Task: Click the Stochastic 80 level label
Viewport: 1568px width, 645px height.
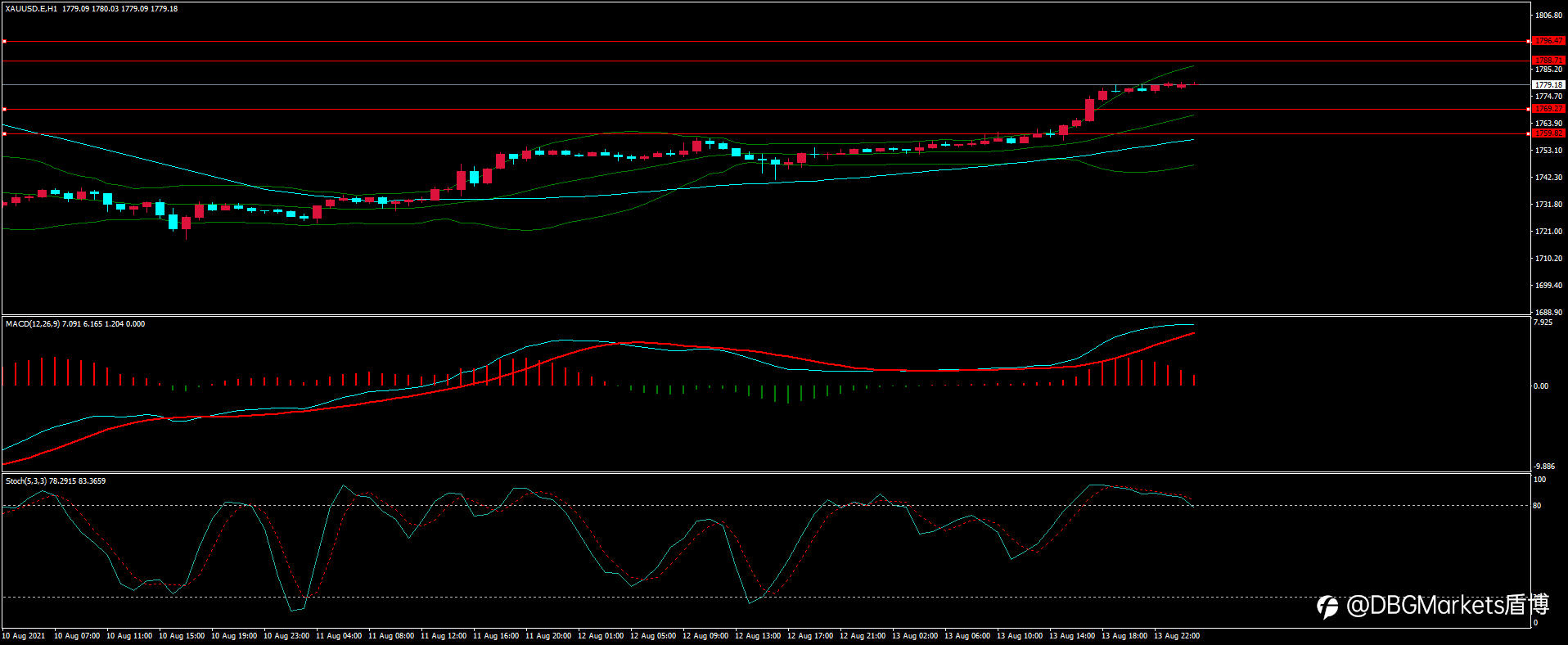Action: 1537,506
